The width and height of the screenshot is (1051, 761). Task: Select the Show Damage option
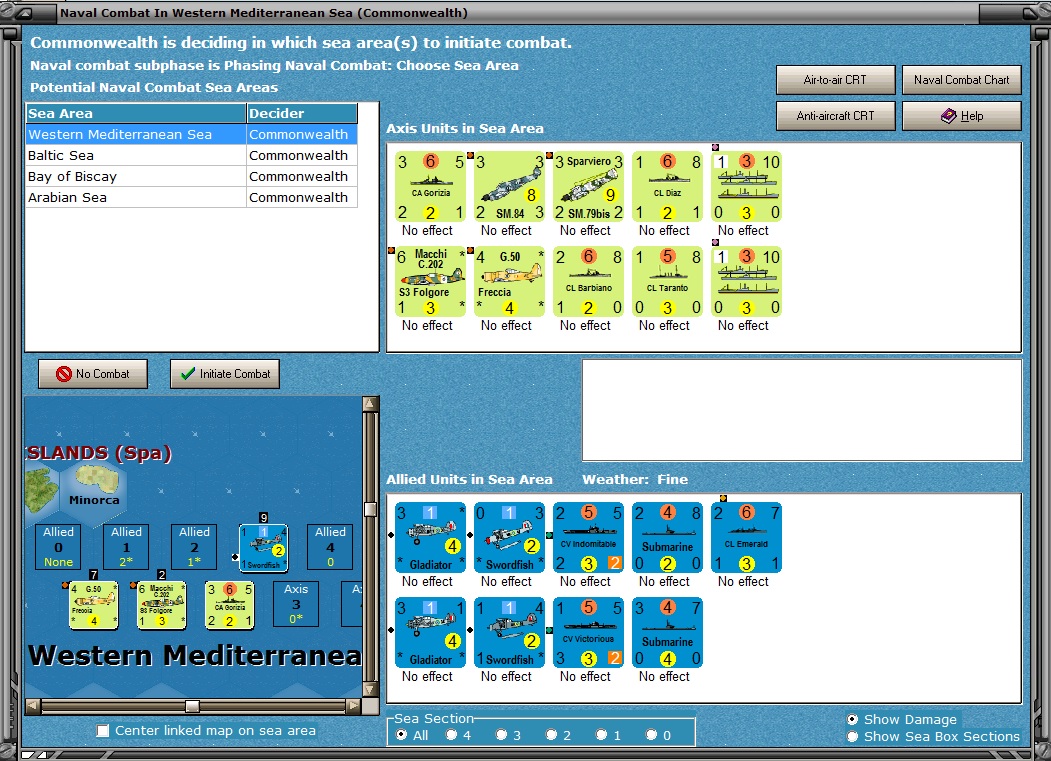pos(852,719)
